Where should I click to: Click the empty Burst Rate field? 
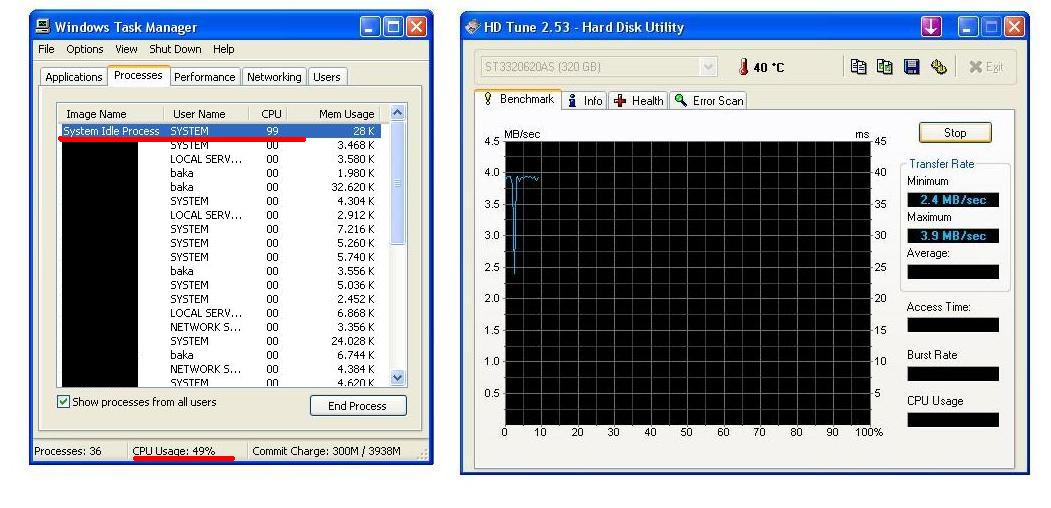tap(952, 373)
